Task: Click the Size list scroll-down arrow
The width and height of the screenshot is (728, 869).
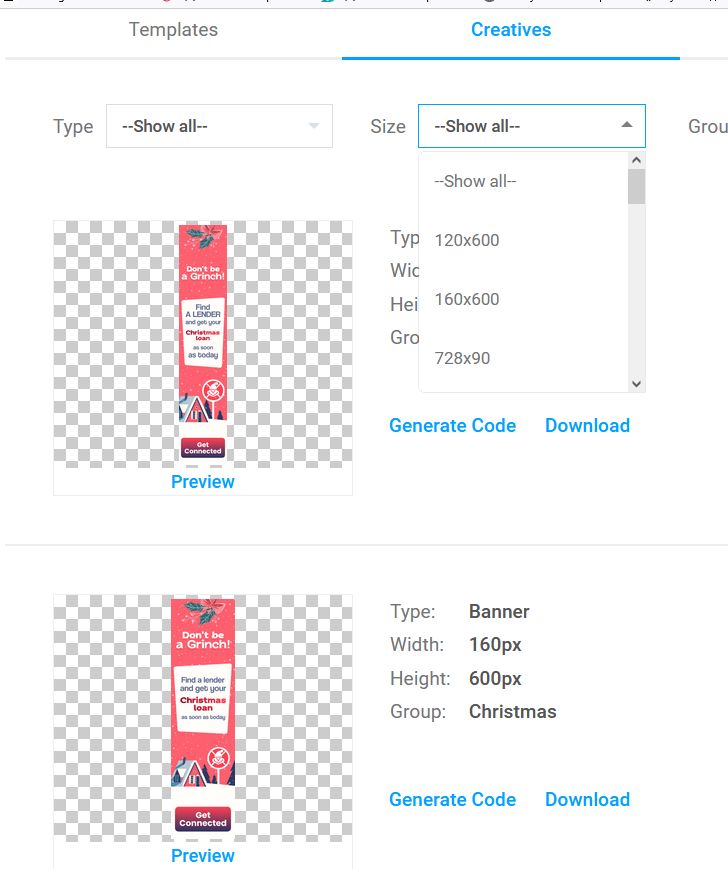Action: click(637, 383)
